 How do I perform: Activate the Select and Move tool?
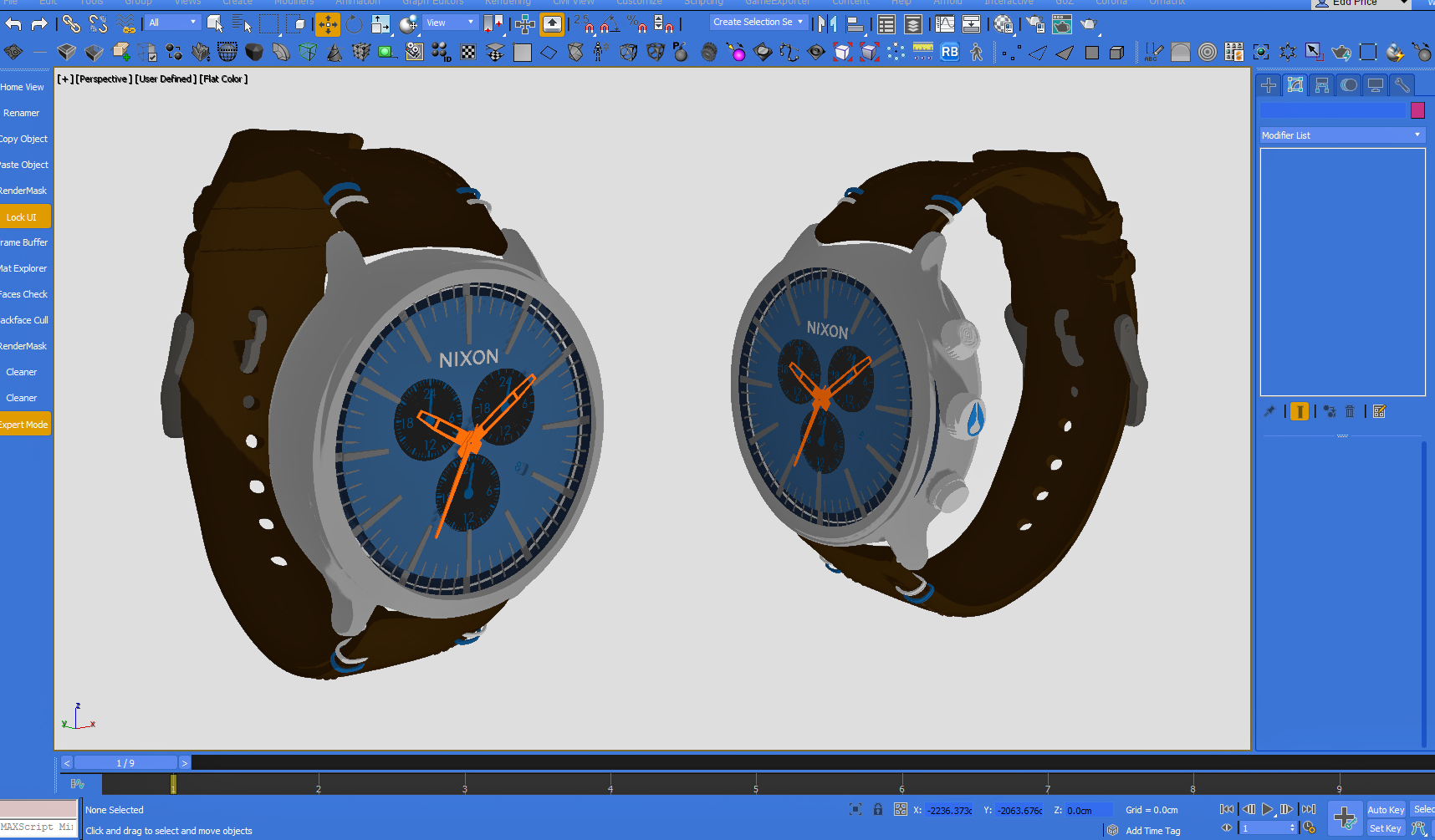pyautogui.click(x=328, y=24)
